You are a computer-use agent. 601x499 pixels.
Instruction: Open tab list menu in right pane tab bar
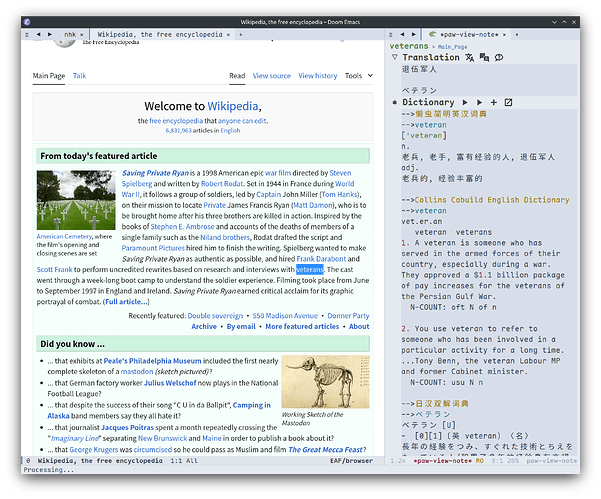tap(391, 34)
